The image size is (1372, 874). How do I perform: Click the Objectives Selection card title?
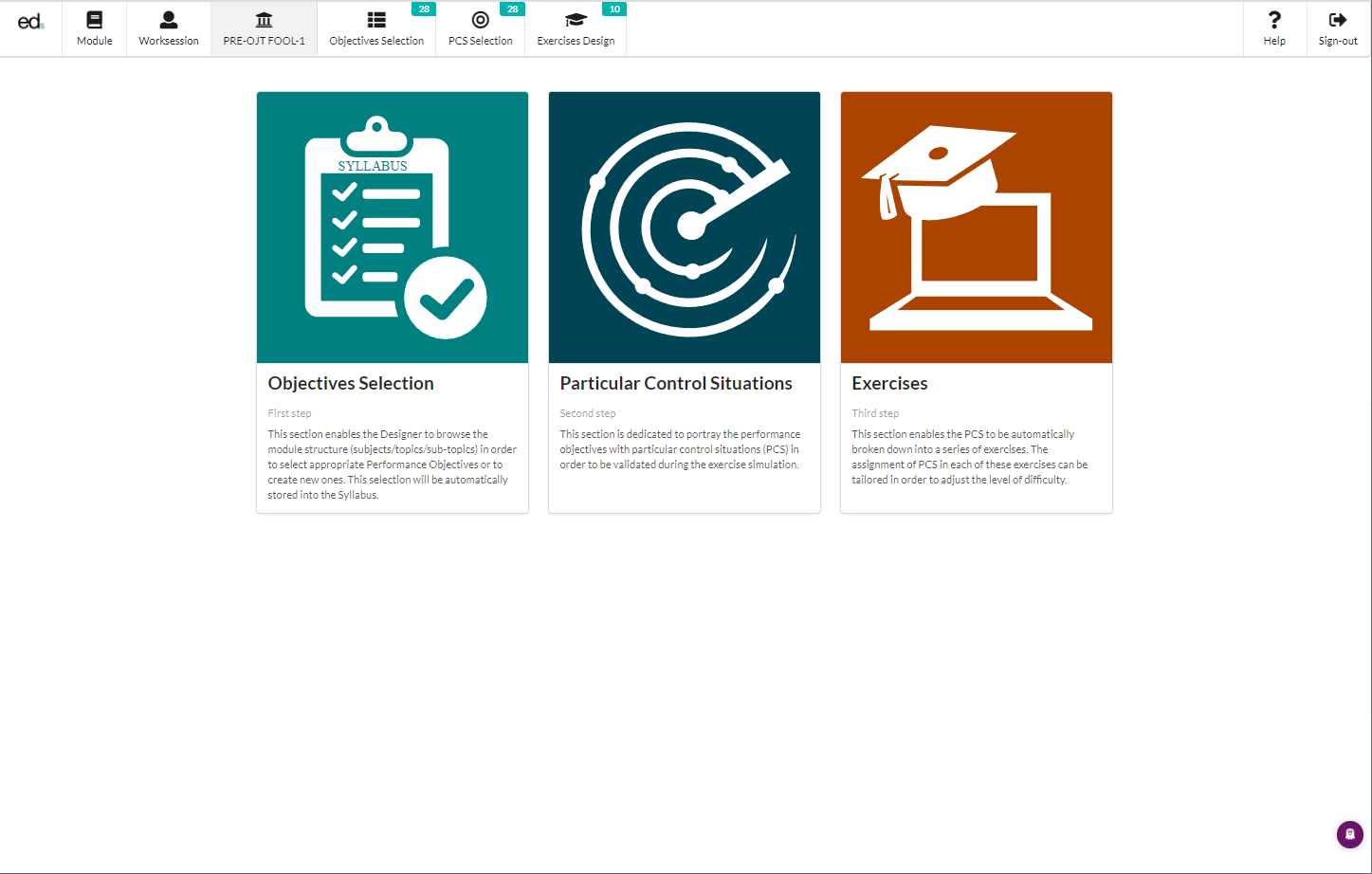[x=351, y=383]
